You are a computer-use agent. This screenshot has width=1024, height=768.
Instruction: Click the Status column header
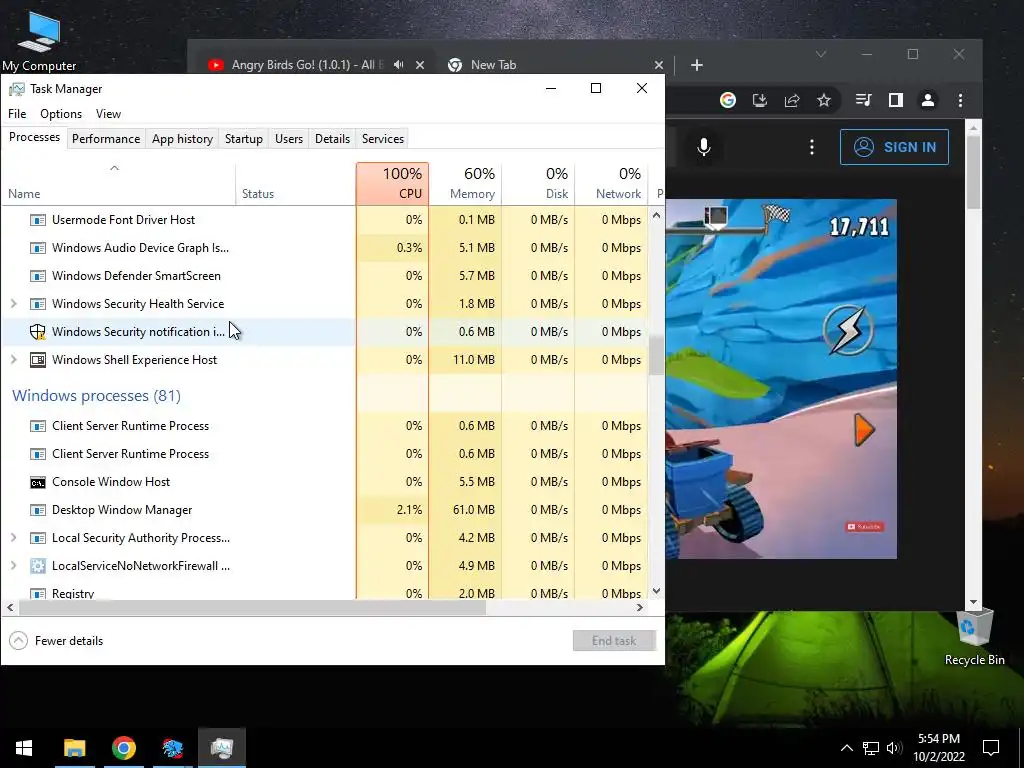click(x=296, y=184)
